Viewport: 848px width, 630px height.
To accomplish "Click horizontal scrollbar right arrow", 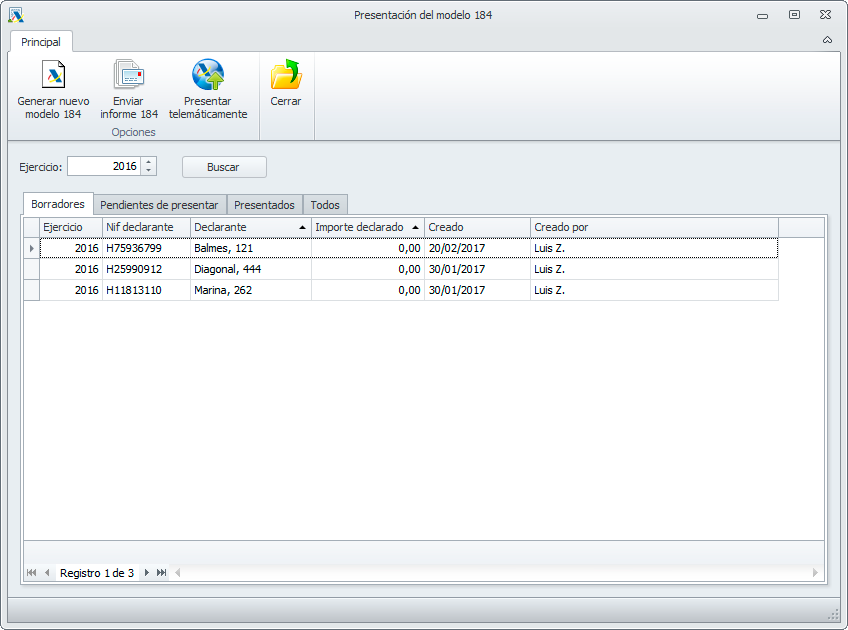I will 815,573.
